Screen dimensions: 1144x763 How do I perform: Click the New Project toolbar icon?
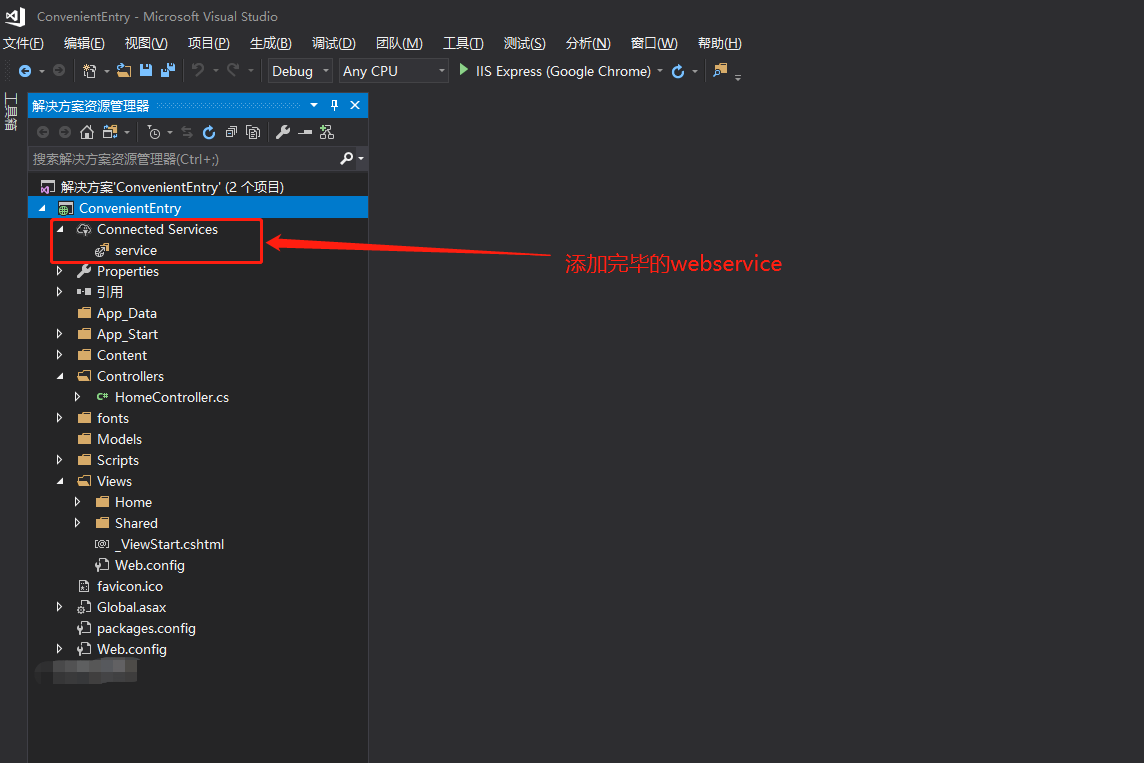[90, 71]
